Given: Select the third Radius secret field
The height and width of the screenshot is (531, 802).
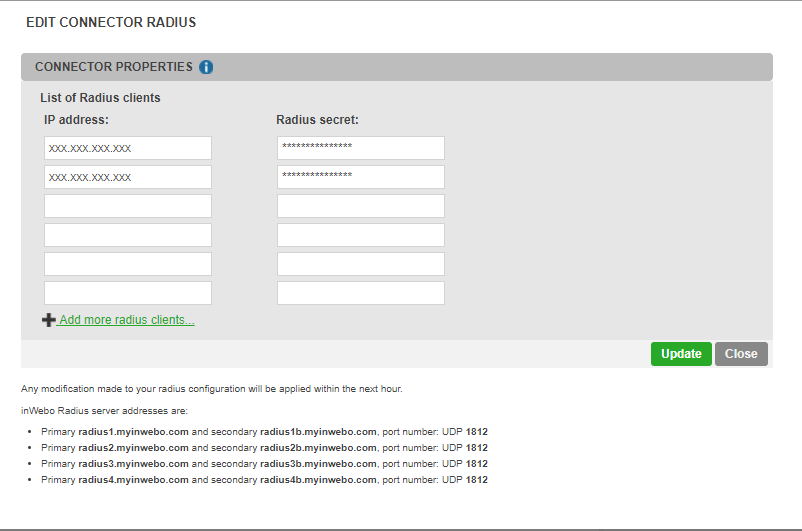Looking at the screenshot, I should pyautogui.click(x=360, y=206).
